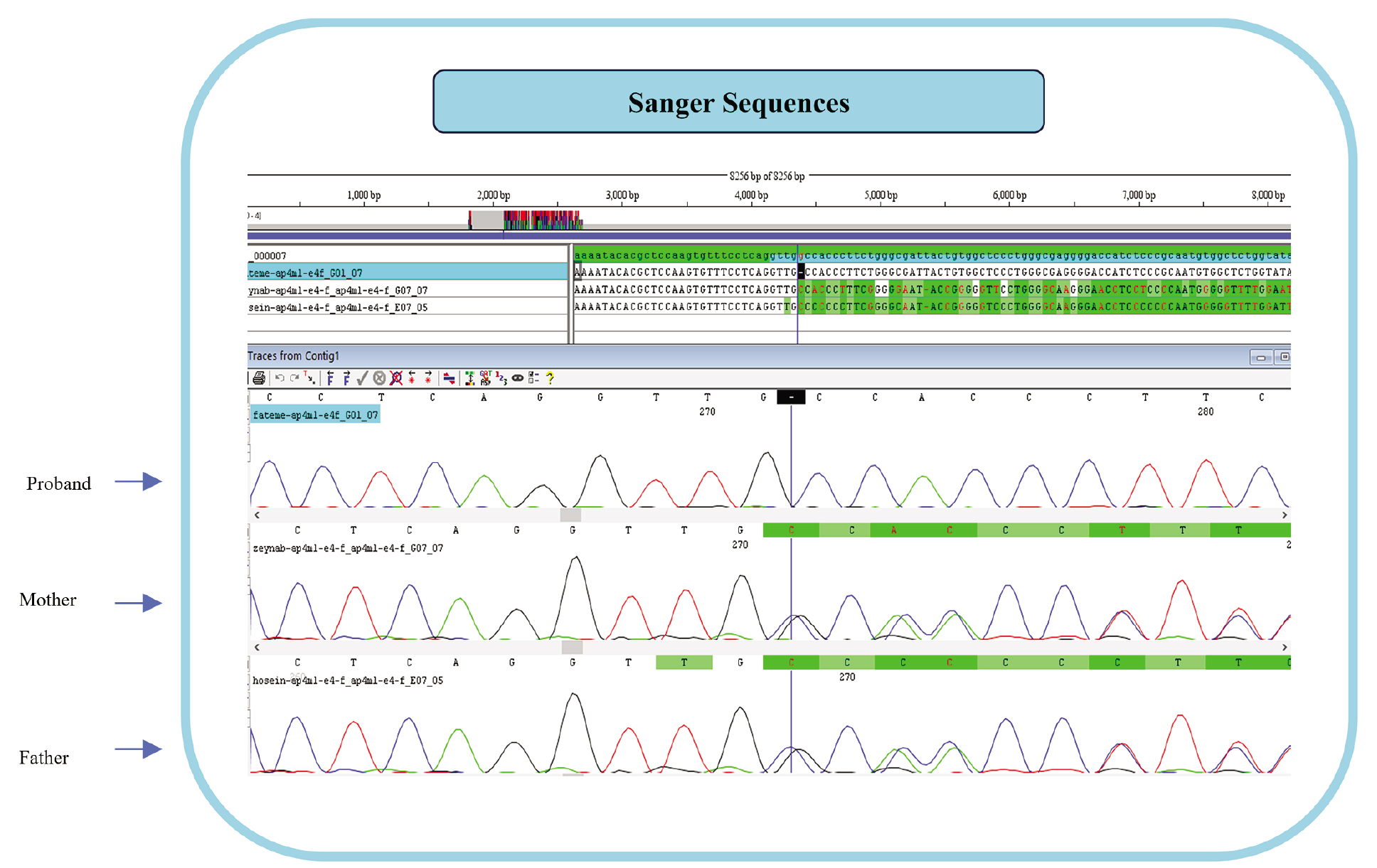1377x868 pixels.
Task: Jump to next feature (right F arrow)
Action: (x=346, y=378)
